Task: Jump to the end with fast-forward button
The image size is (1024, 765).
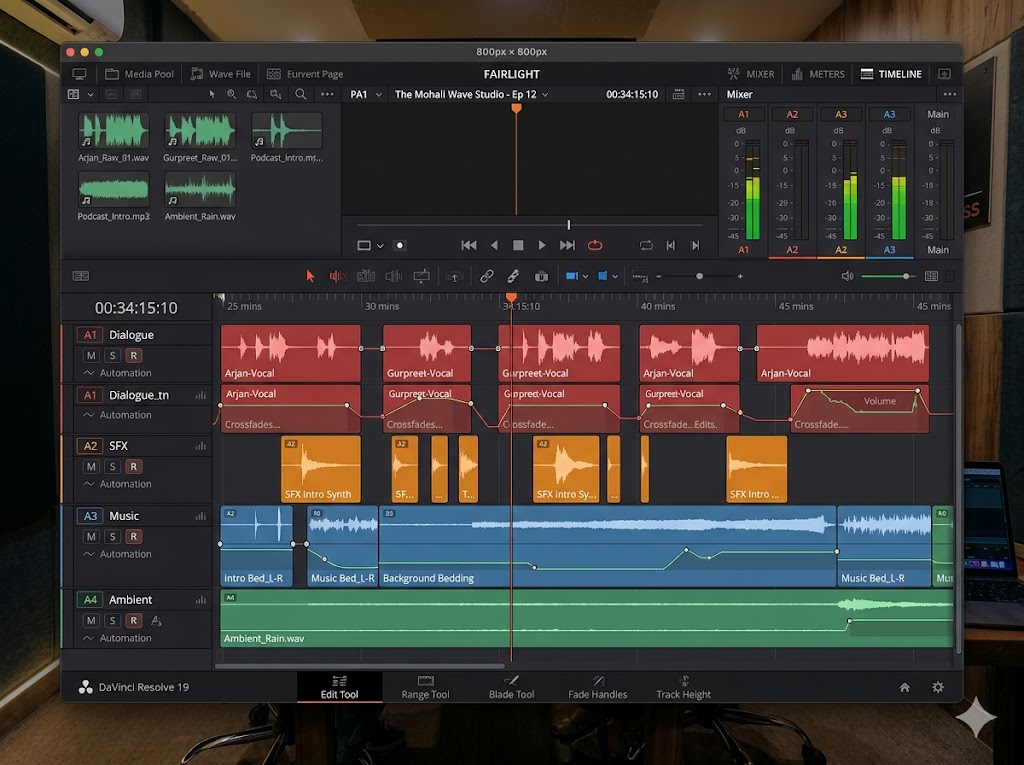Action: coord(567,245)
